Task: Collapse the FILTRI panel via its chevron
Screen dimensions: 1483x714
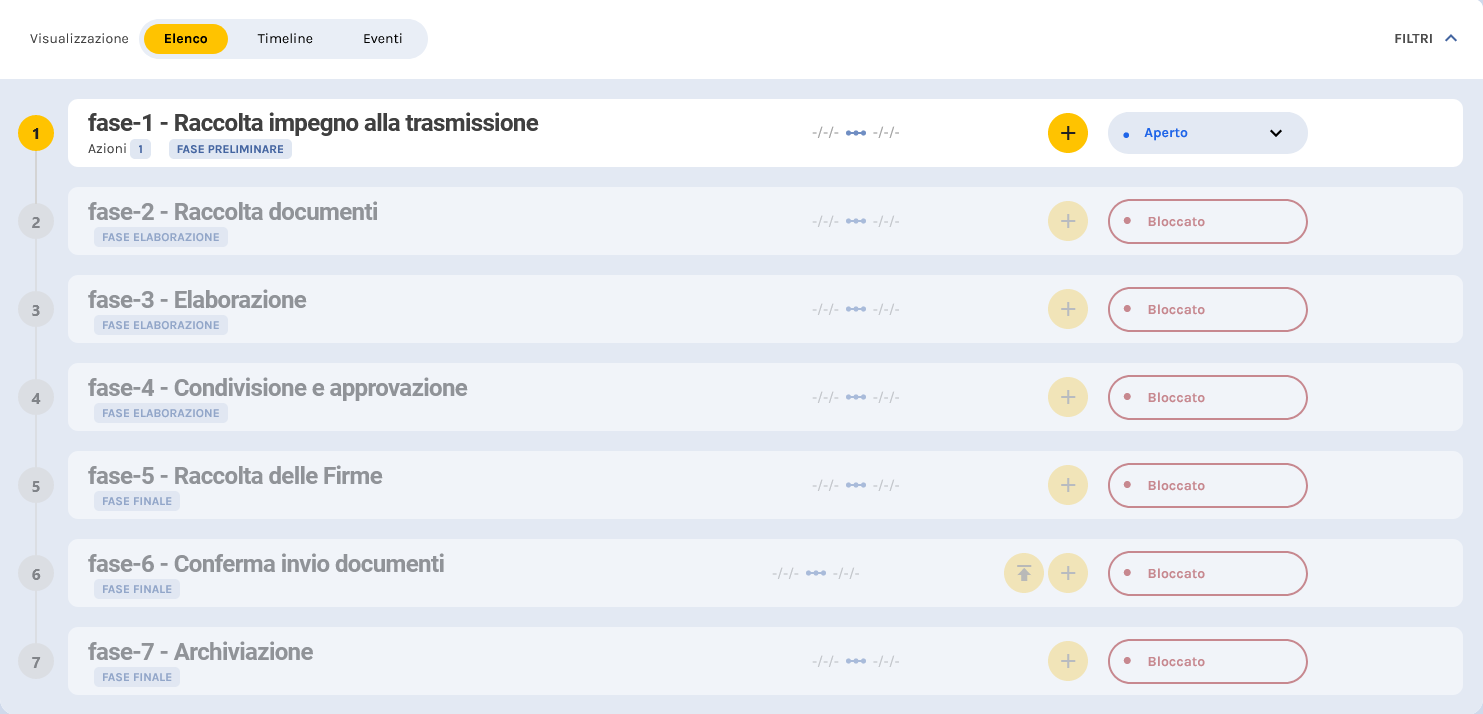Action: (x=1452, y=38)
